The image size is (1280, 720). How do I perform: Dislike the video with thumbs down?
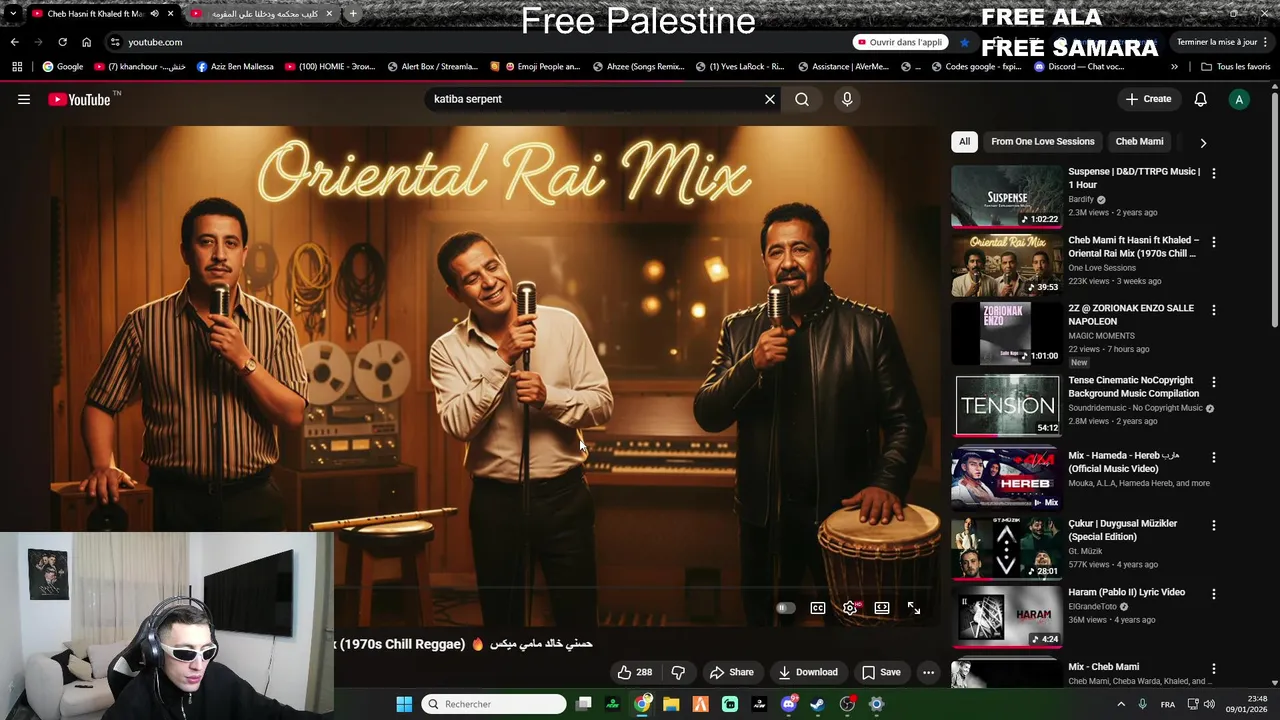point(678,672)
